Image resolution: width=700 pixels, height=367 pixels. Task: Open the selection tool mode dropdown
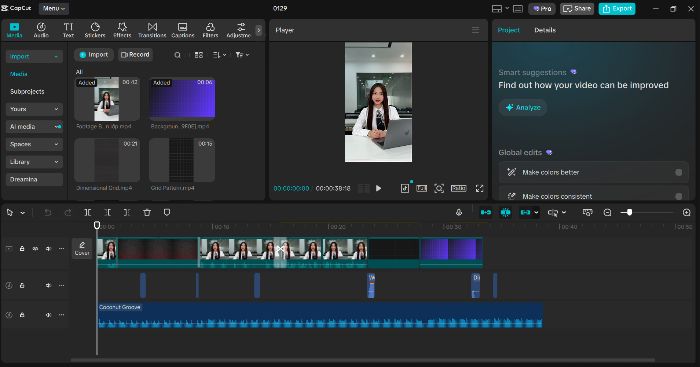[x=23, y=213]
